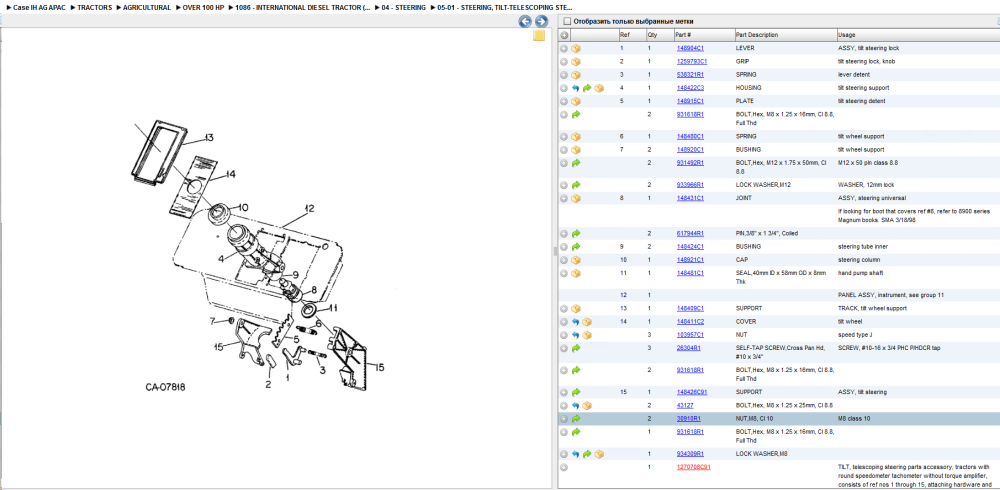1000x490 pixels.
Task: Click green arrow in the M12 bolt row
Action: click(x=576, y=163)
